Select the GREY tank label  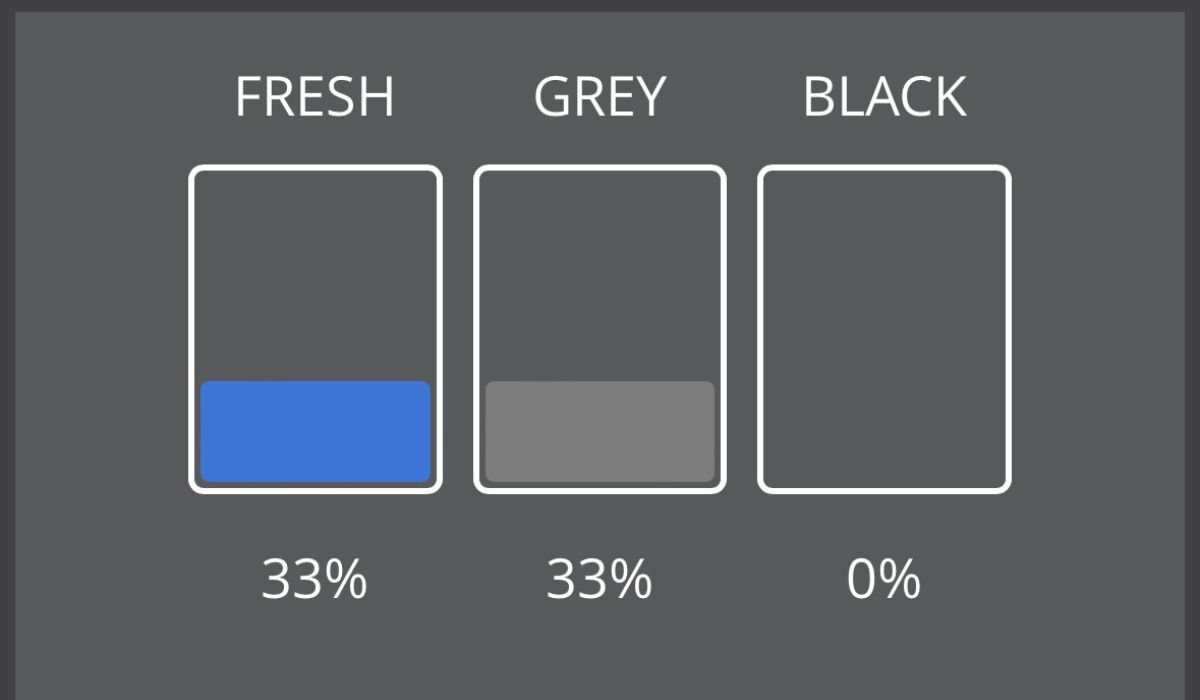(x=600, y=97)
